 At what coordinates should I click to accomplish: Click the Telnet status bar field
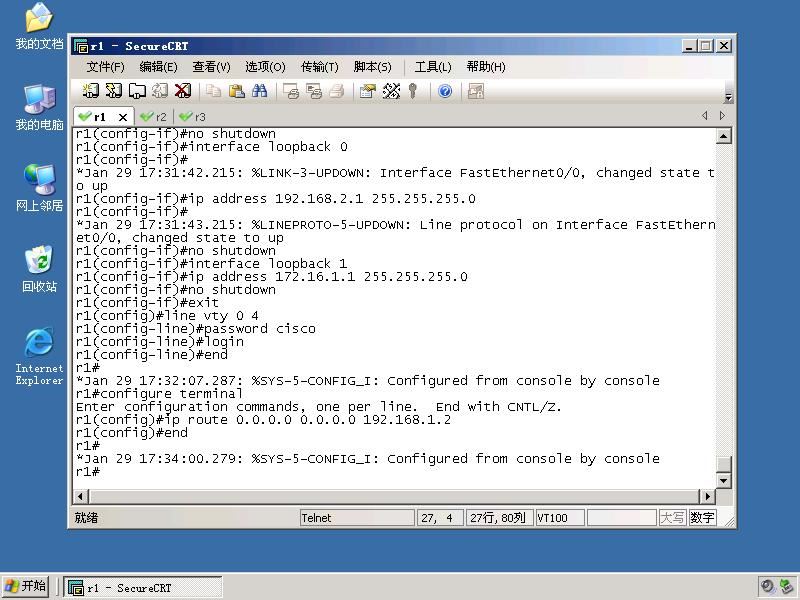[357, 518]
